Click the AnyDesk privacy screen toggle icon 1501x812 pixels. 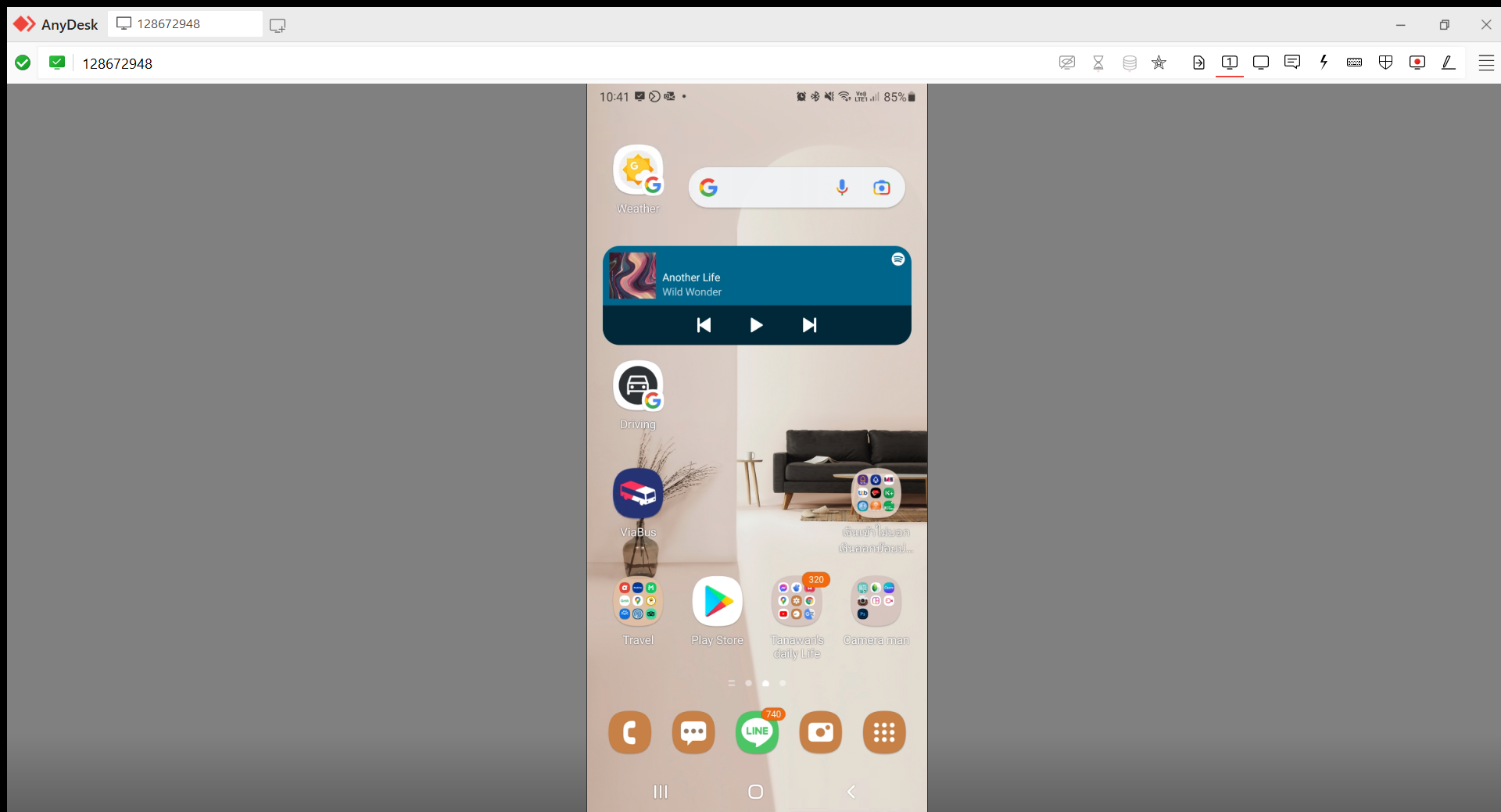[1067, 63]
